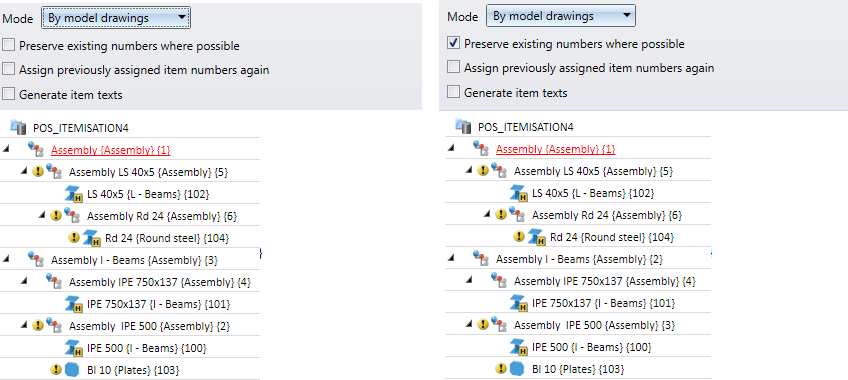848x380 pixels.
Task: Select 'Rd 24 {Round steel} {104}' in right panel
Action: pos(612,237)
